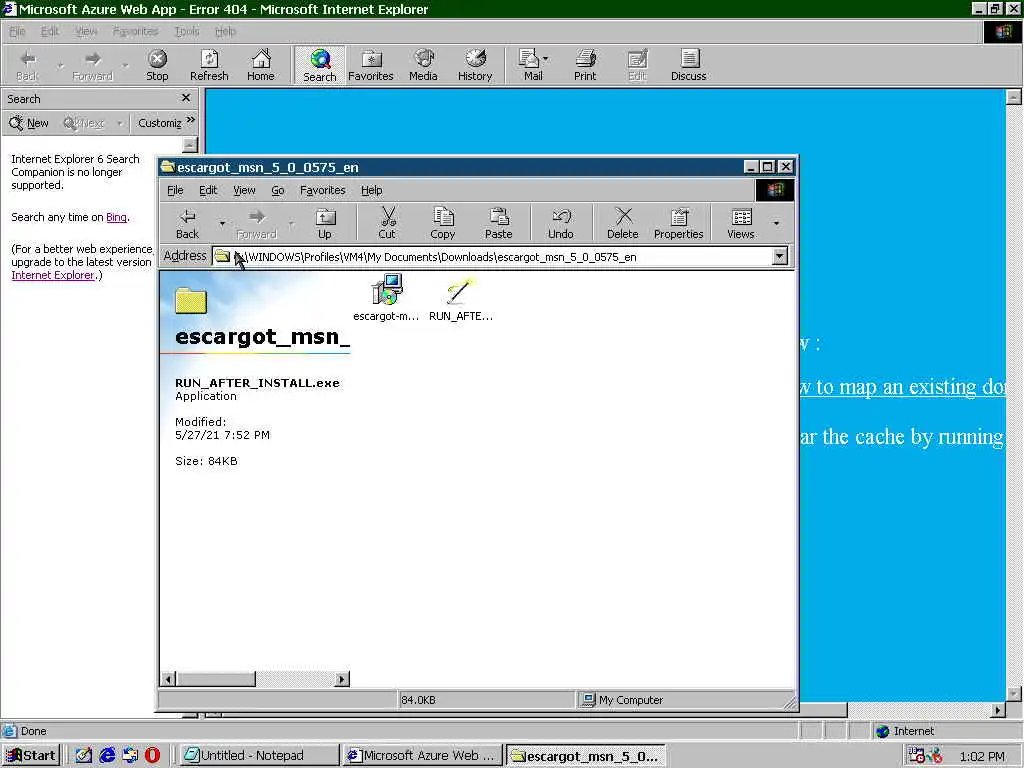Select the RUN_AFTE... application file icon
This screenshot has width=1024, height=768.
pyautogui.click(x=460, y=298)
